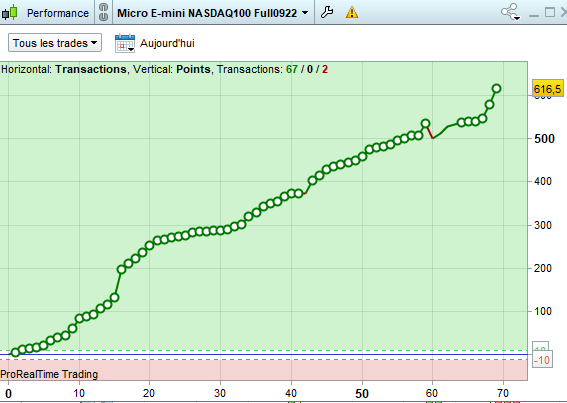567x403 pixels.
Task: Open the Tous les trades dropdown
Action: coord(55,43)
